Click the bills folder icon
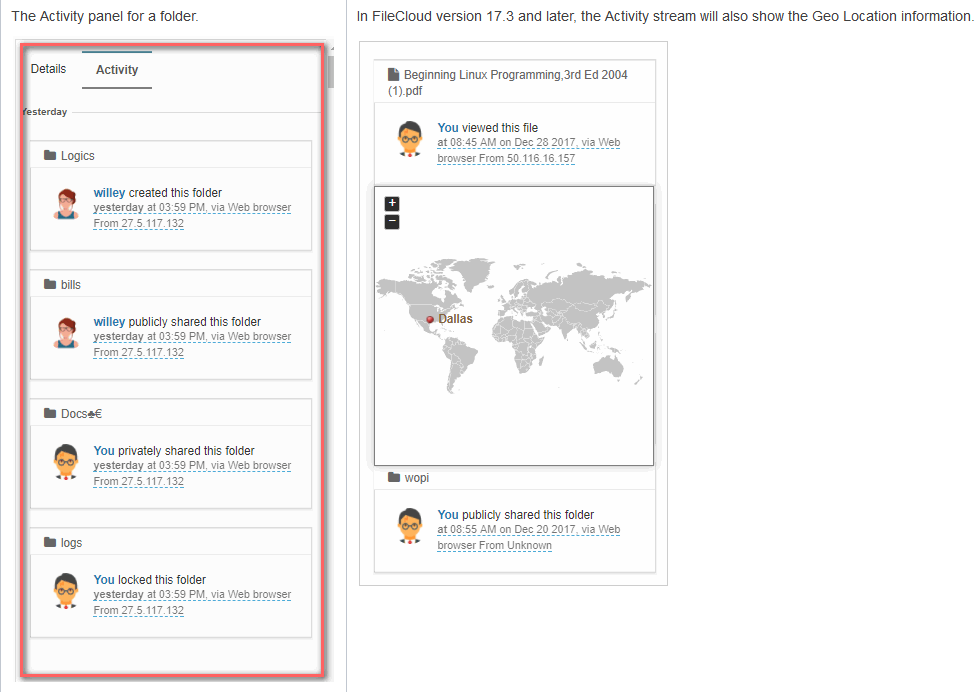The width and height of the screenshot is (980, 692). pos(50,285)
